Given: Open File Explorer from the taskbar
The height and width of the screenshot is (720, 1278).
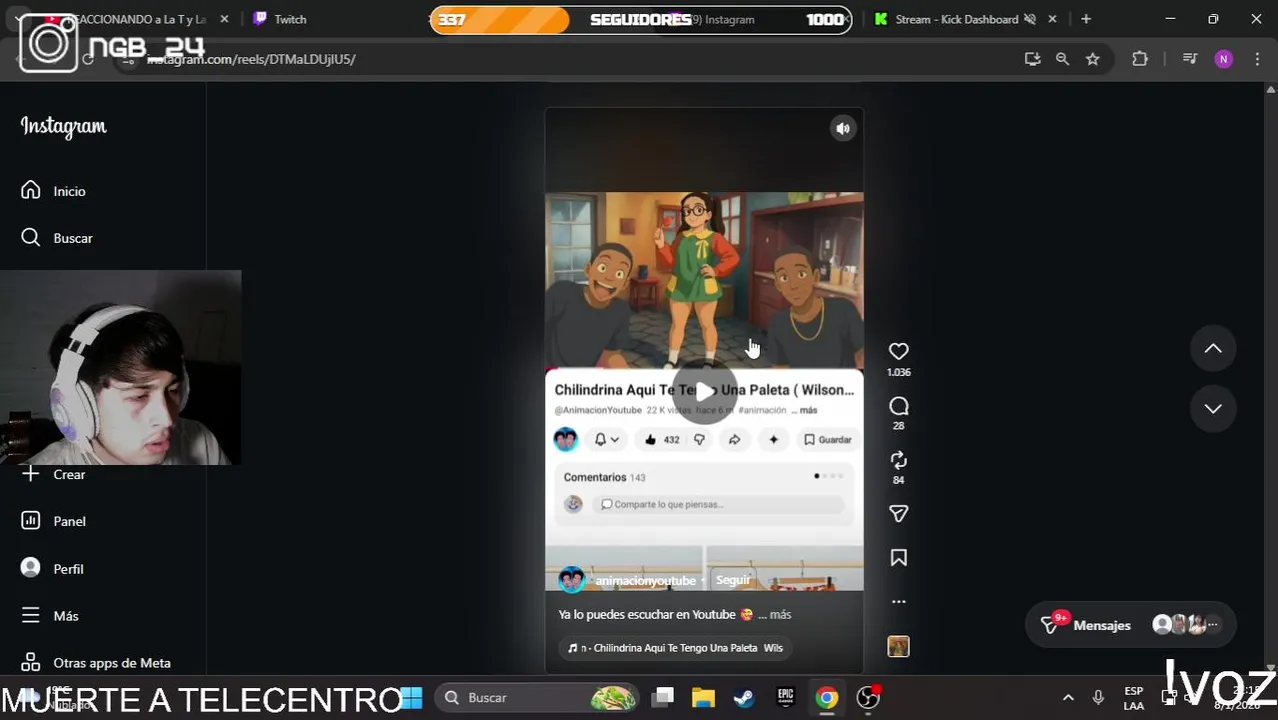Looking at the screenshot, I should pos(703,697).
